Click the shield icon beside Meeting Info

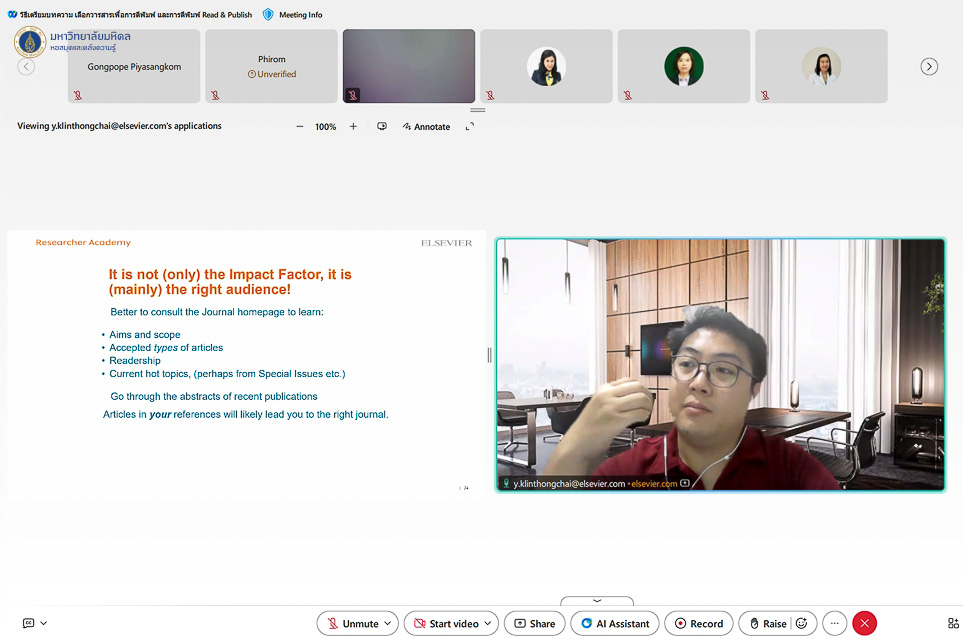pyautogui.click(x=268, y=15)
